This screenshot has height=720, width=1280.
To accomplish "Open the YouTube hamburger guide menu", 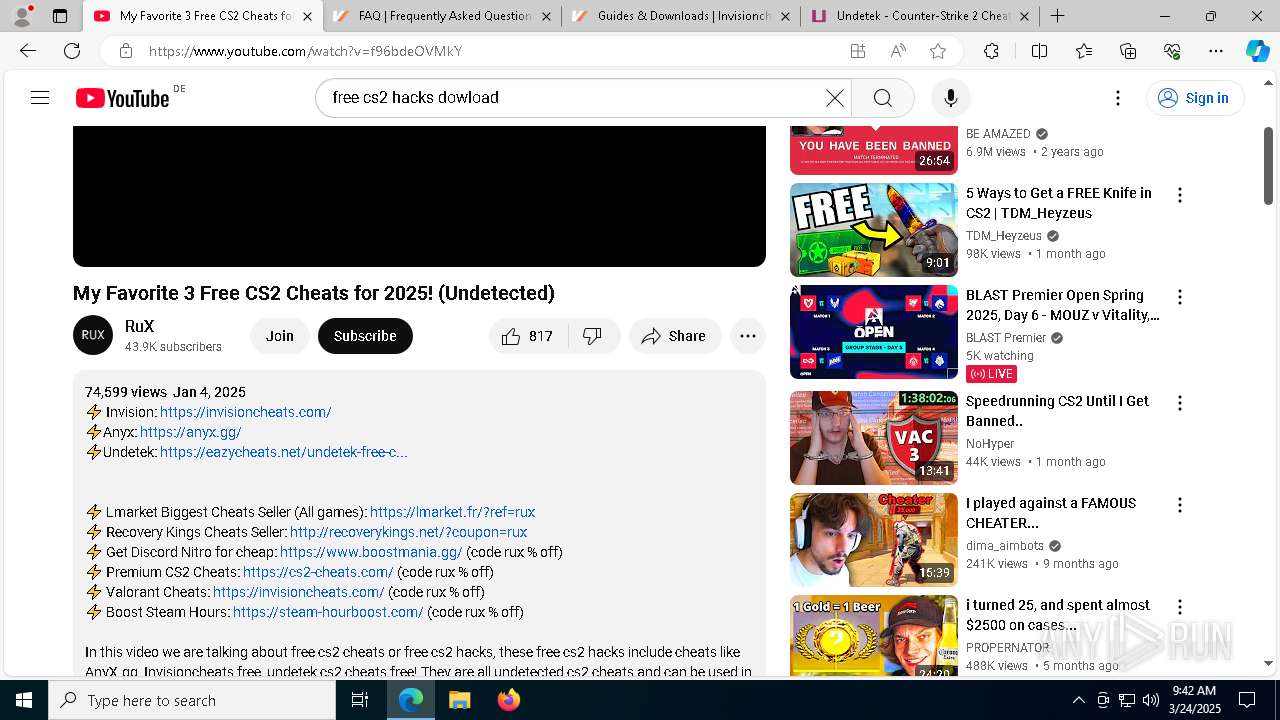I will pos(40,98).
